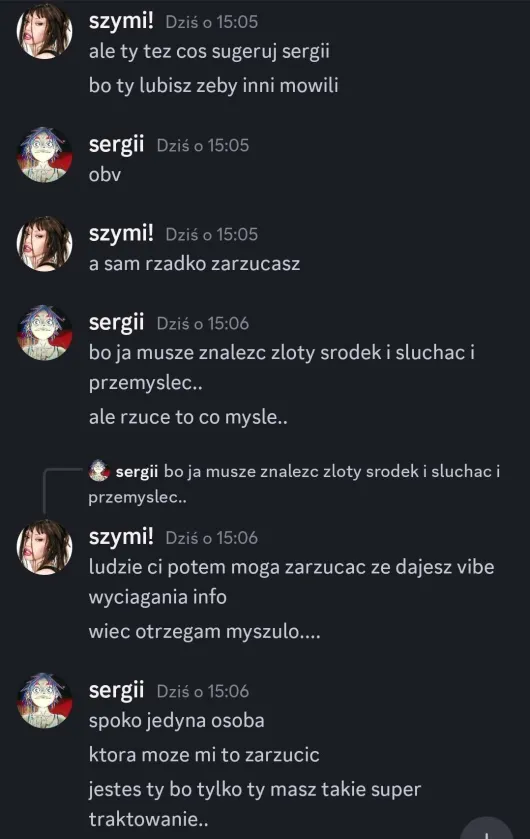
Task: Click sergii avatar beside the 'obv' message
Action: pos(45,155)
